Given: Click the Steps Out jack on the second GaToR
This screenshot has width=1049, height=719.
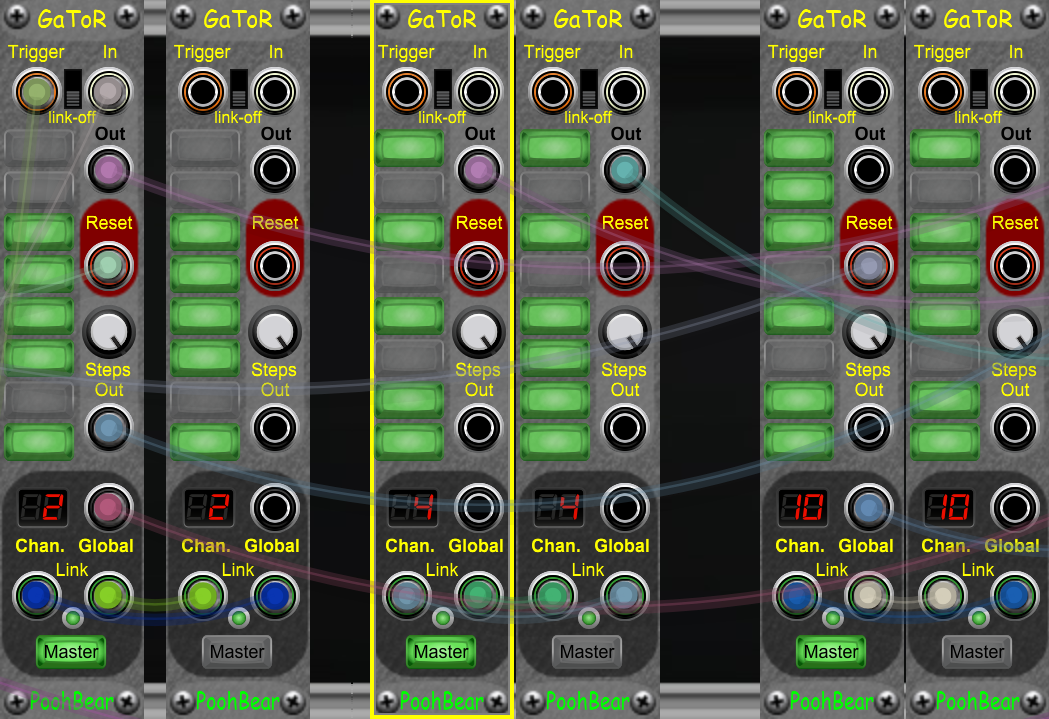Looking at the screenshot, I should tap(273, 427).
